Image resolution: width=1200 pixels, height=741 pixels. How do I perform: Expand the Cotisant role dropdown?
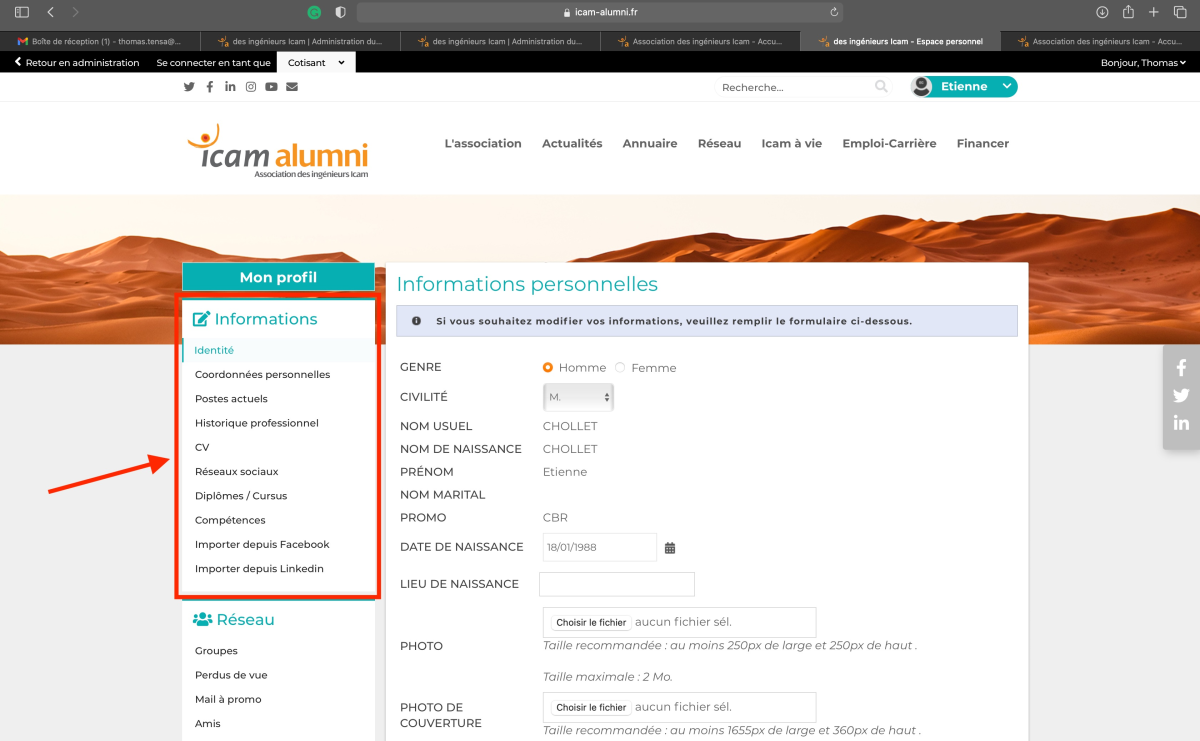tap(315, 62)
